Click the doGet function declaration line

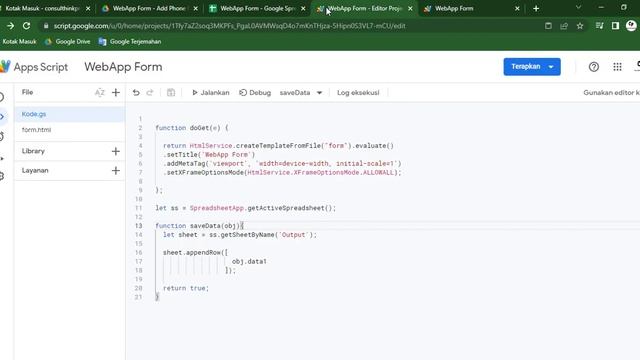click(x=192, y=128)
